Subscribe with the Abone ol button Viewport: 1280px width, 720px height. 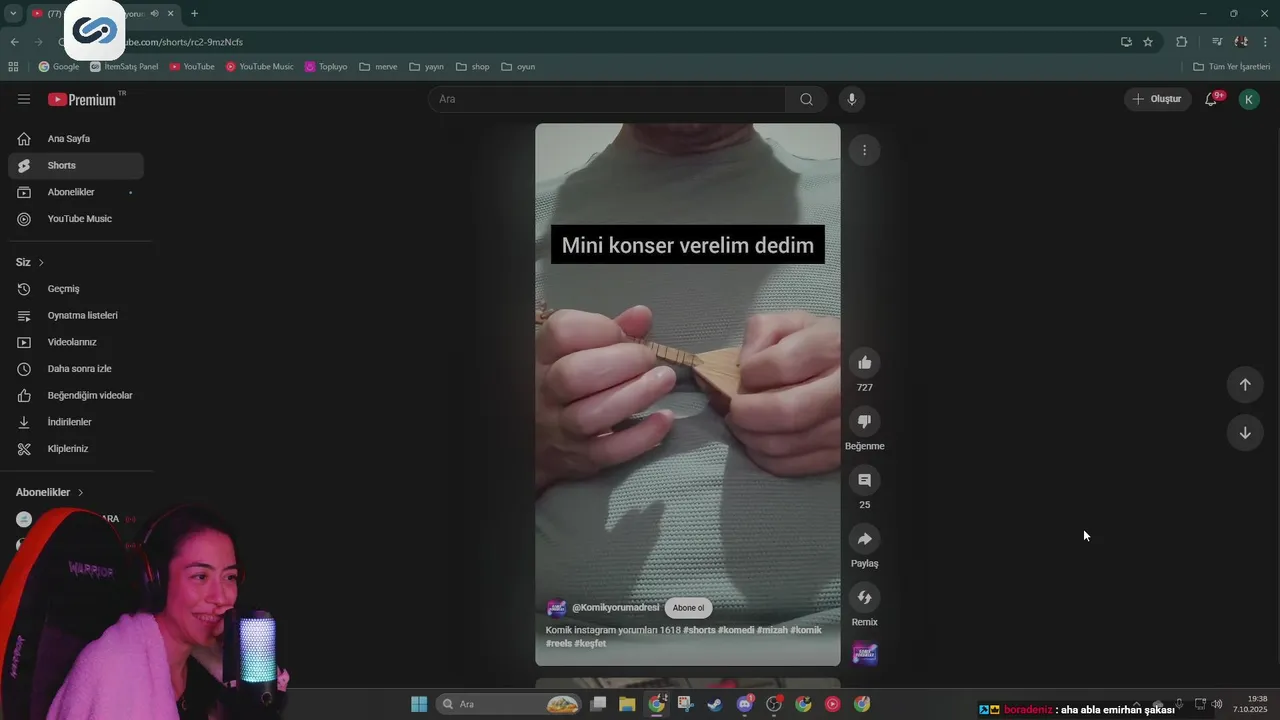coord(688,608)
